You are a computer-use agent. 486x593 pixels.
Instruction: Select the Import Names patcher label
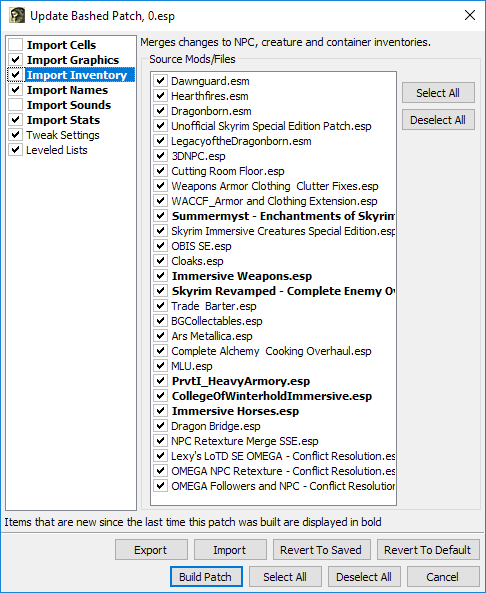[x=67, y=90]
